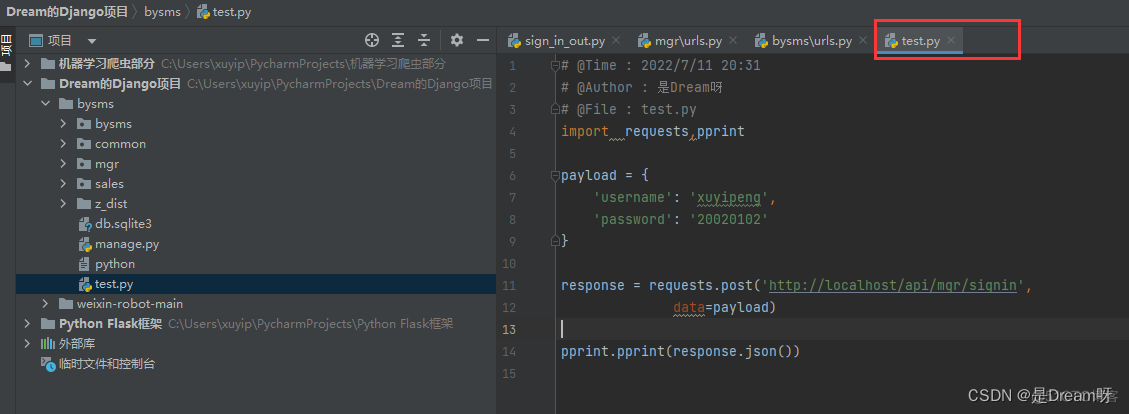Click line number 13 in gutter
Screen dimensions: 1129x414
pos(509,329)
